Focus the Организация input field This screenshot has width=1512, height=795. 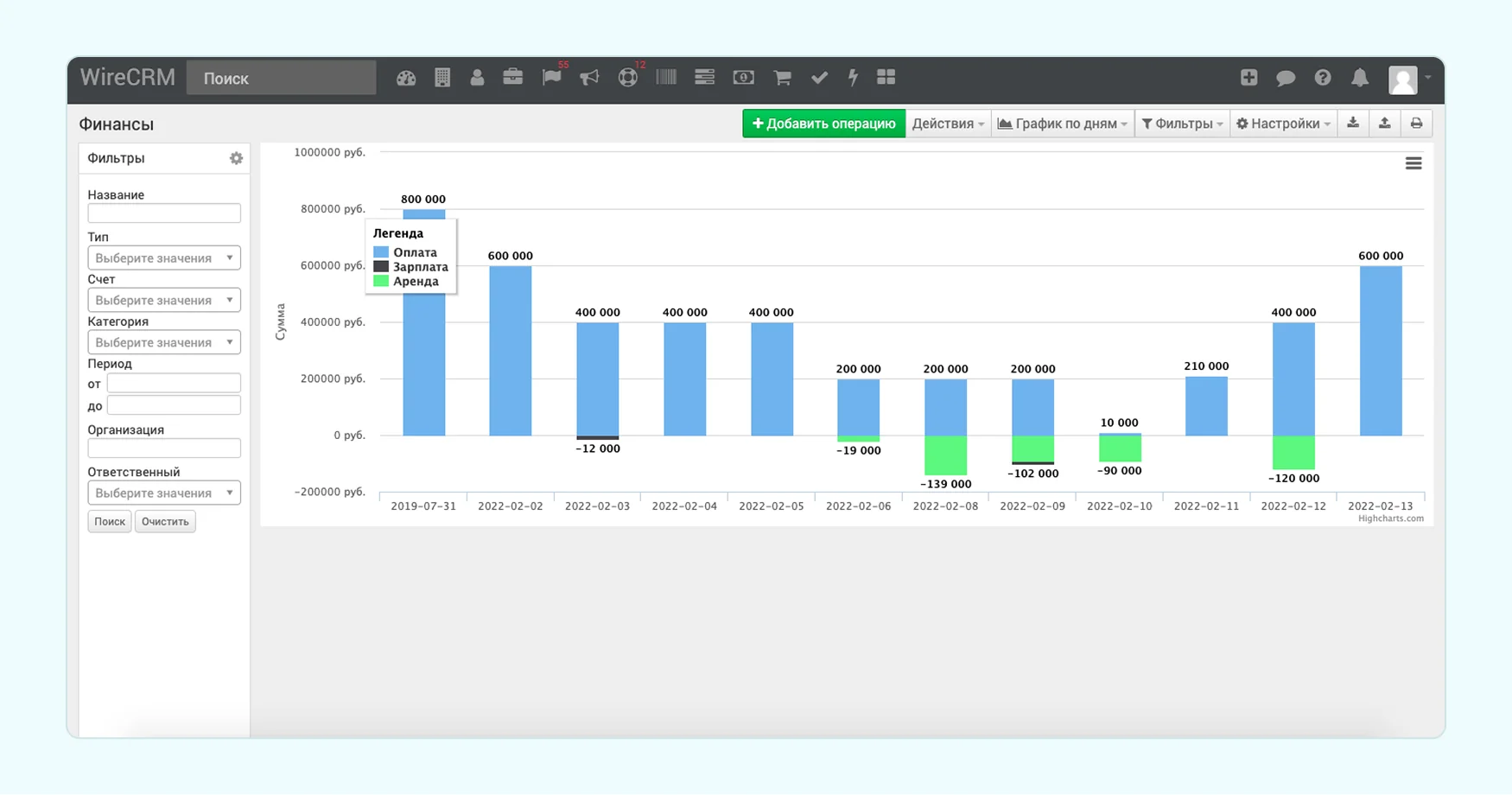[x=164, y=448]
